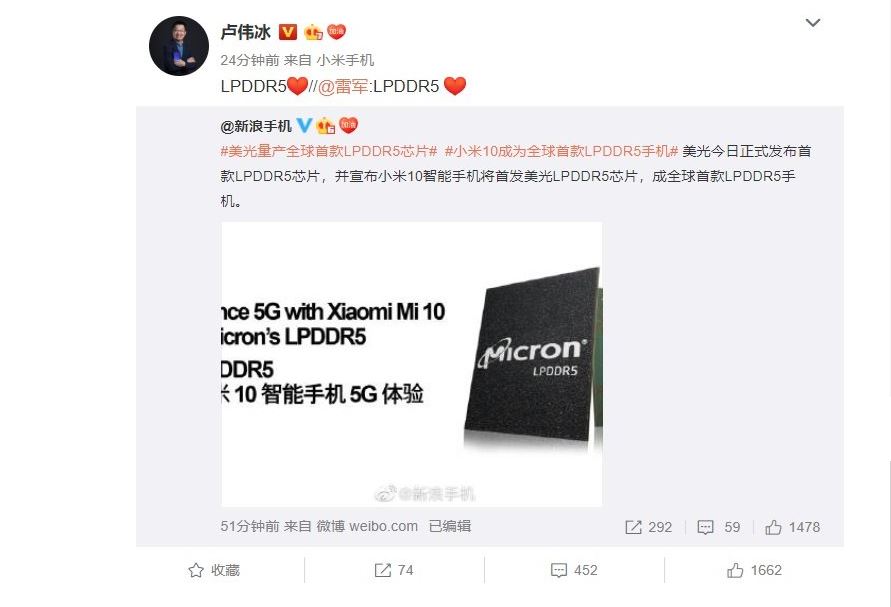Open the @雷军 mention link
The image size is (891, 607).
pos(343,86)
